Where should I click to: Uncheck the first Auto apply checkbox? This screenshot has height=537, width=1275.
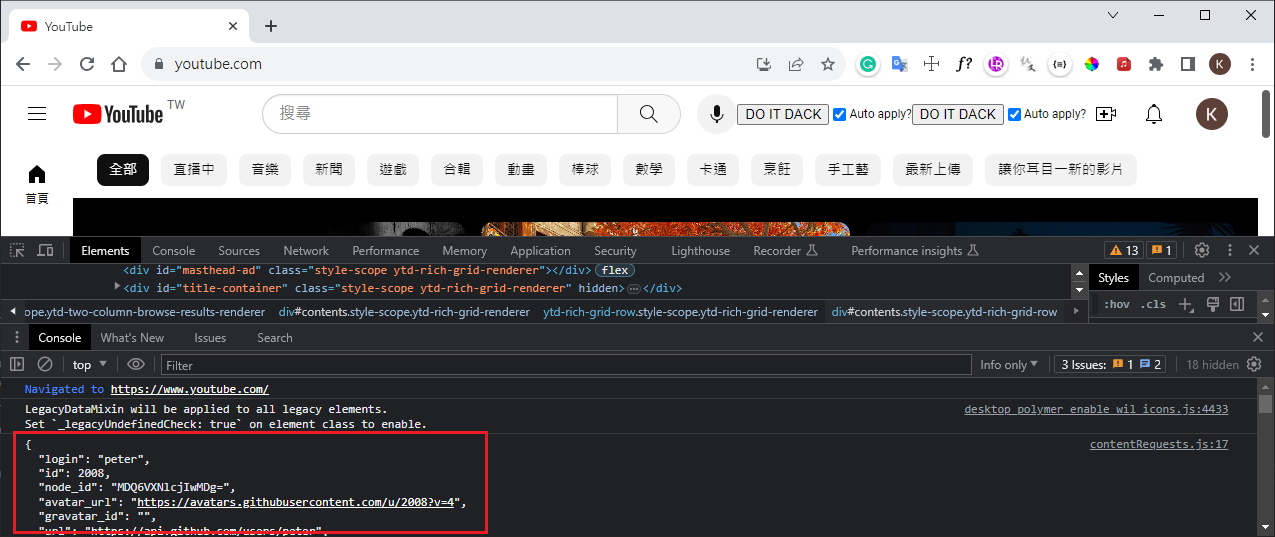click(x=840, y=114)
